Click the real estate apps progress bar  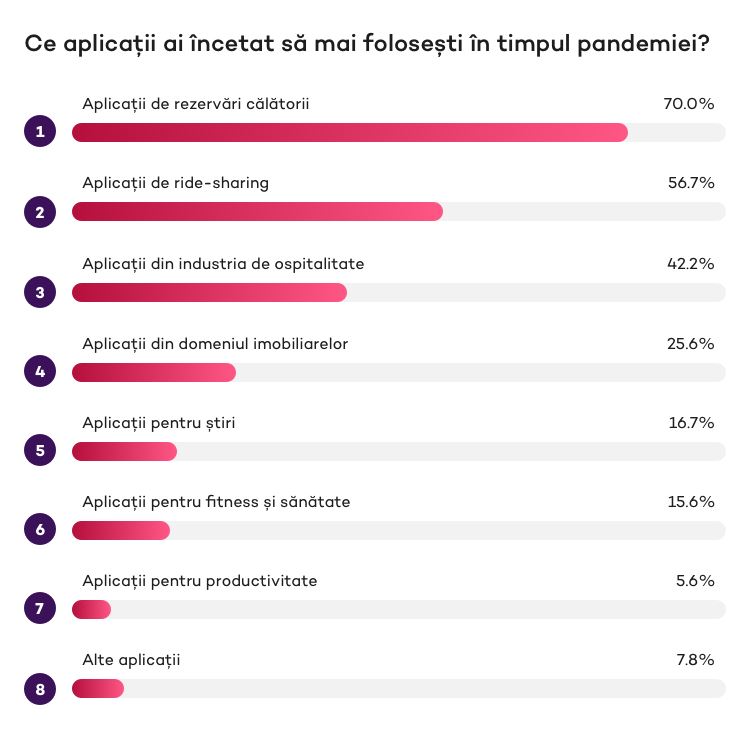398,372
